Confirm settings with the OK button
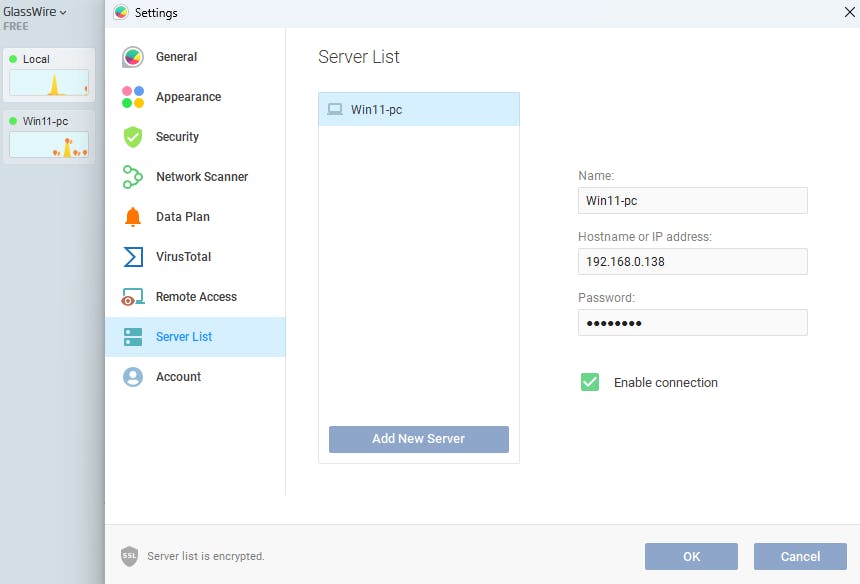Screen dimensions: 860x584 [691, 557]
